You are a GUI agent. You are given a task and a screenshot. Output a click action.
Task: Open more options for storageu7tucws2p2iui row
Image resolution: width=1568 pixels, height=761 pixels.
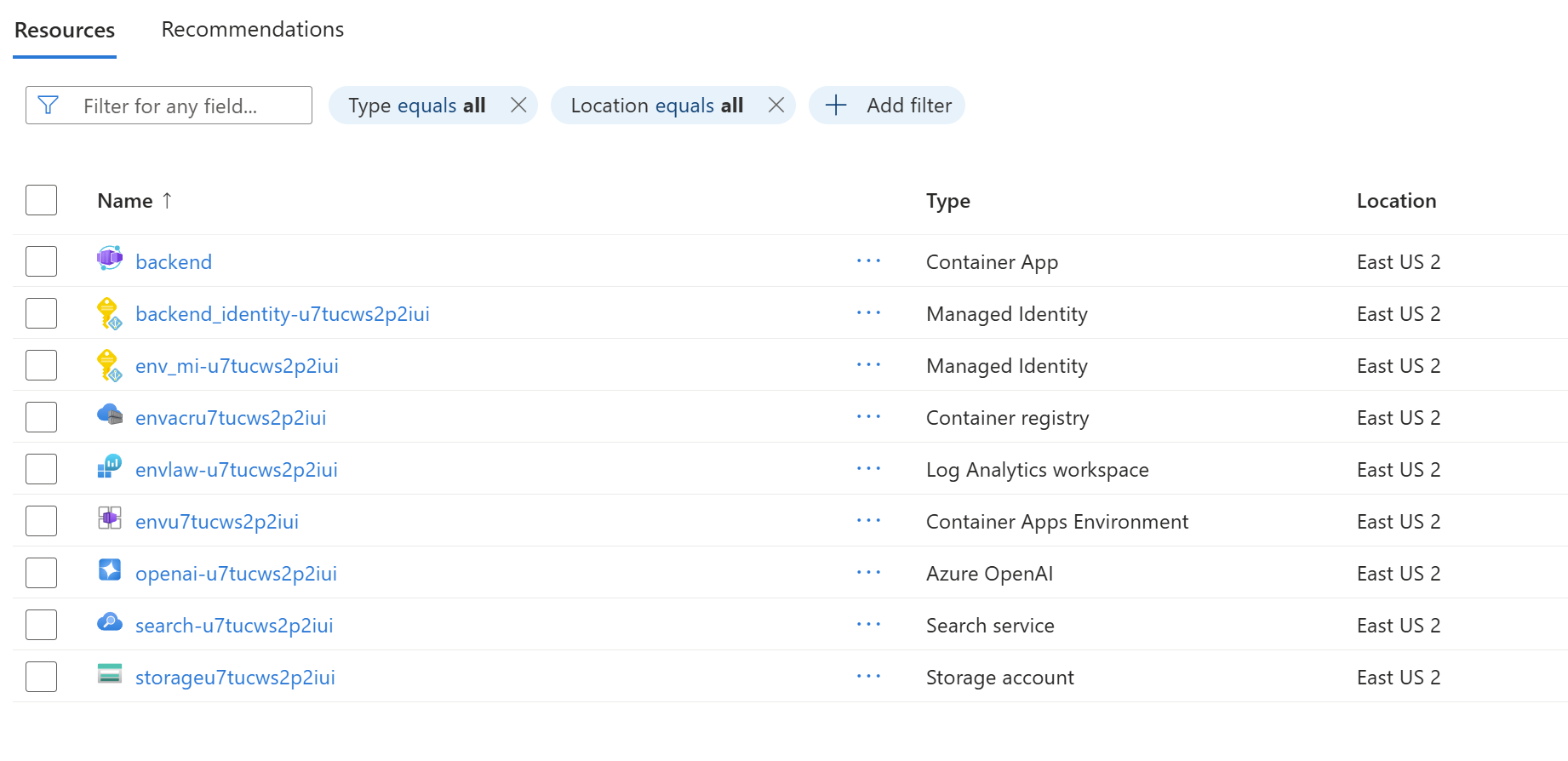pyautogui.click(x=868, y=677)
